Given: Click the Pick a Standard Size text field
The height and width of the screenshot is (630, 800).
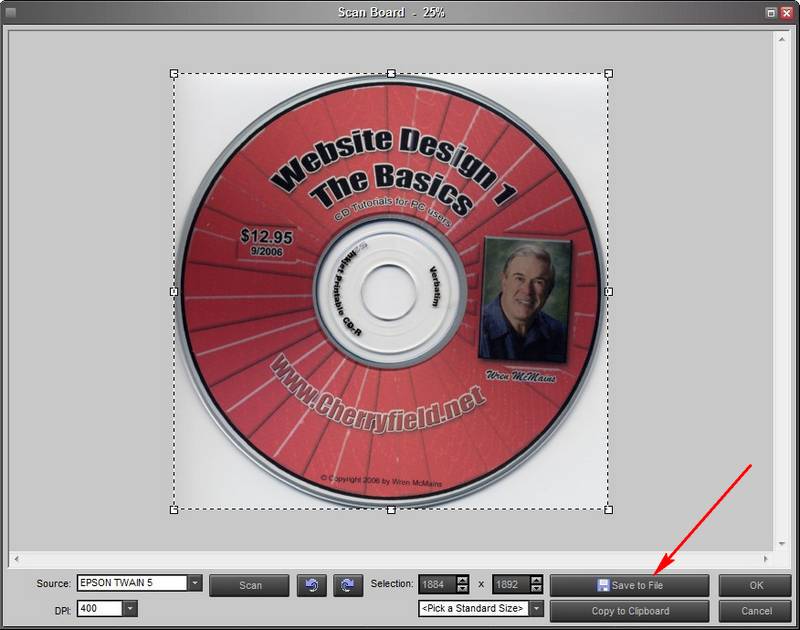Looking at the screenshot, I should (473, 608).
